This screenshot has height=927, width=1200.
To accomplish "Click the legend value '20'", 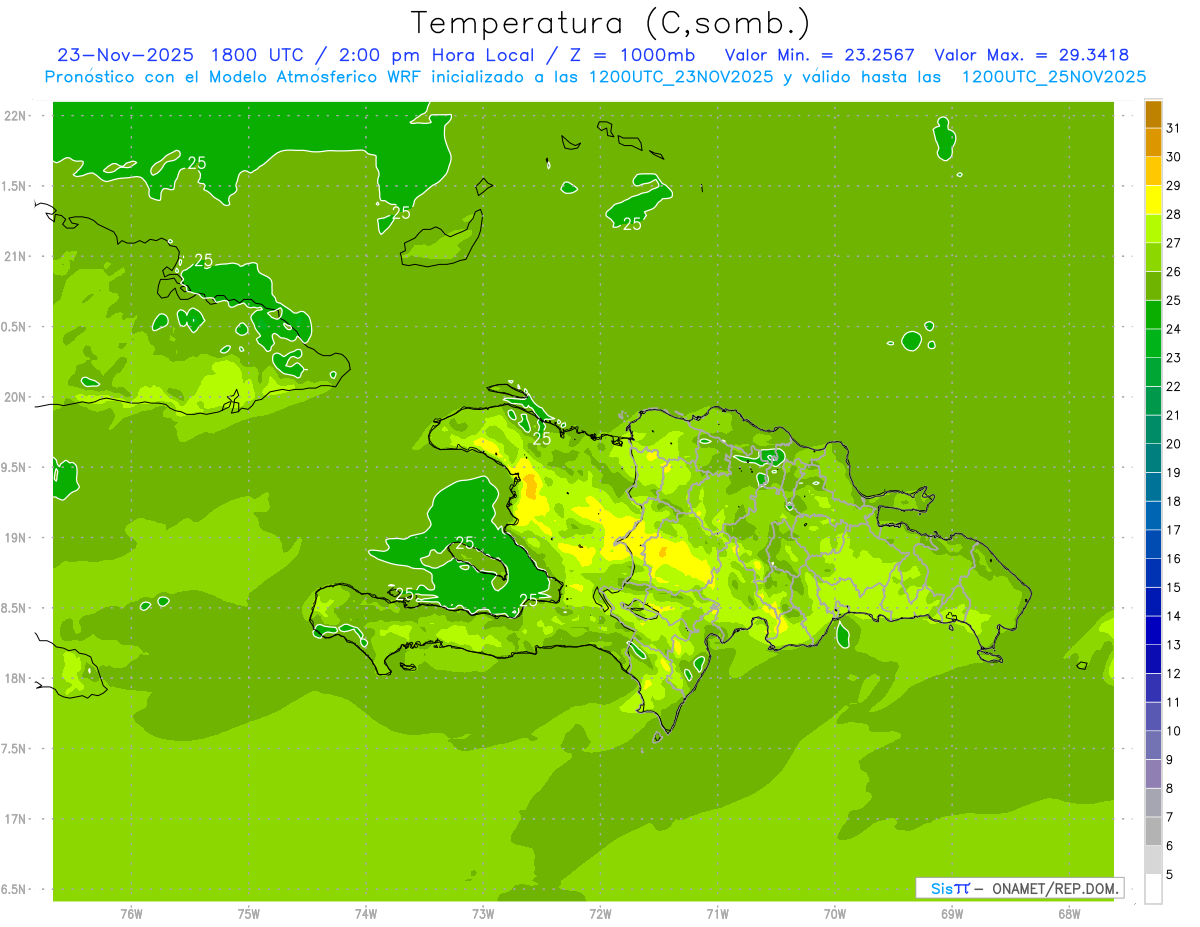I will click(x=1174, y=444).
